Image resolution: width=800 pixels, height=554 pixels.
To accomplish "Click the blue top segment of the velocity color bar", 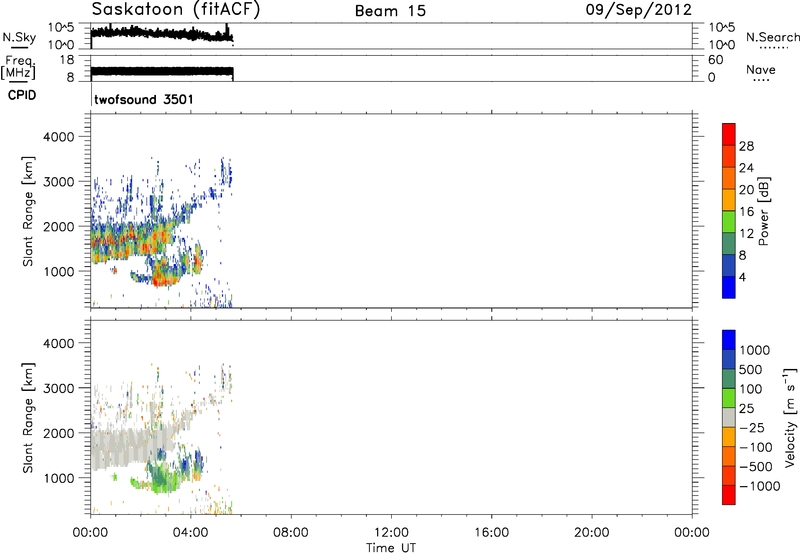I will [729, 340].
